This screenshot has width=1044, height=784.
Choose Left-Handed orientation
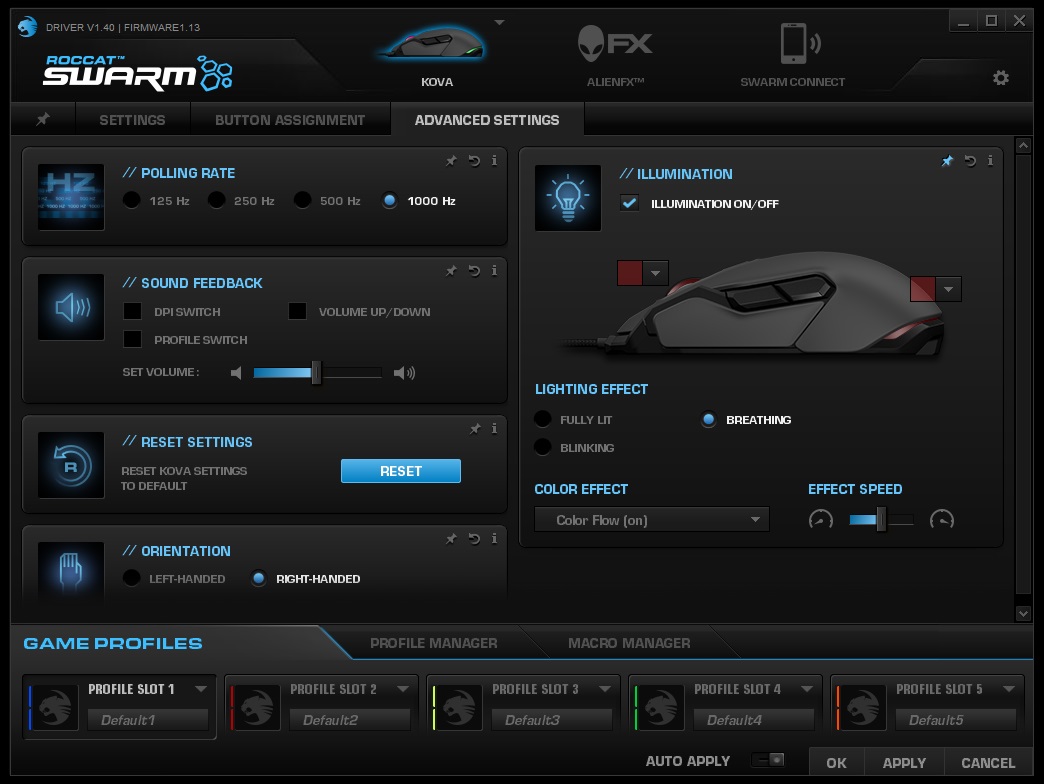132,578
